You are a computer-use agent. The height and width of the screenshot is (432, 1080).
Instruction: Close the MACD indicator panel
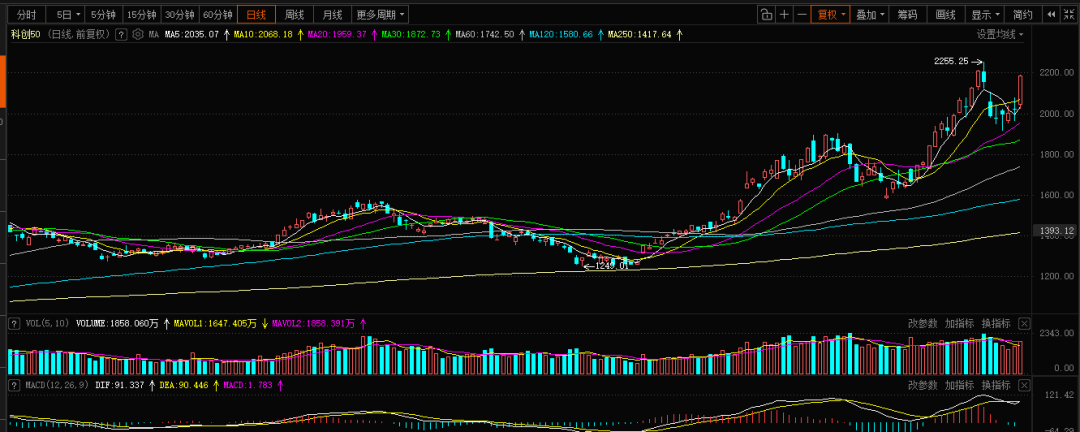point(1024,385)
